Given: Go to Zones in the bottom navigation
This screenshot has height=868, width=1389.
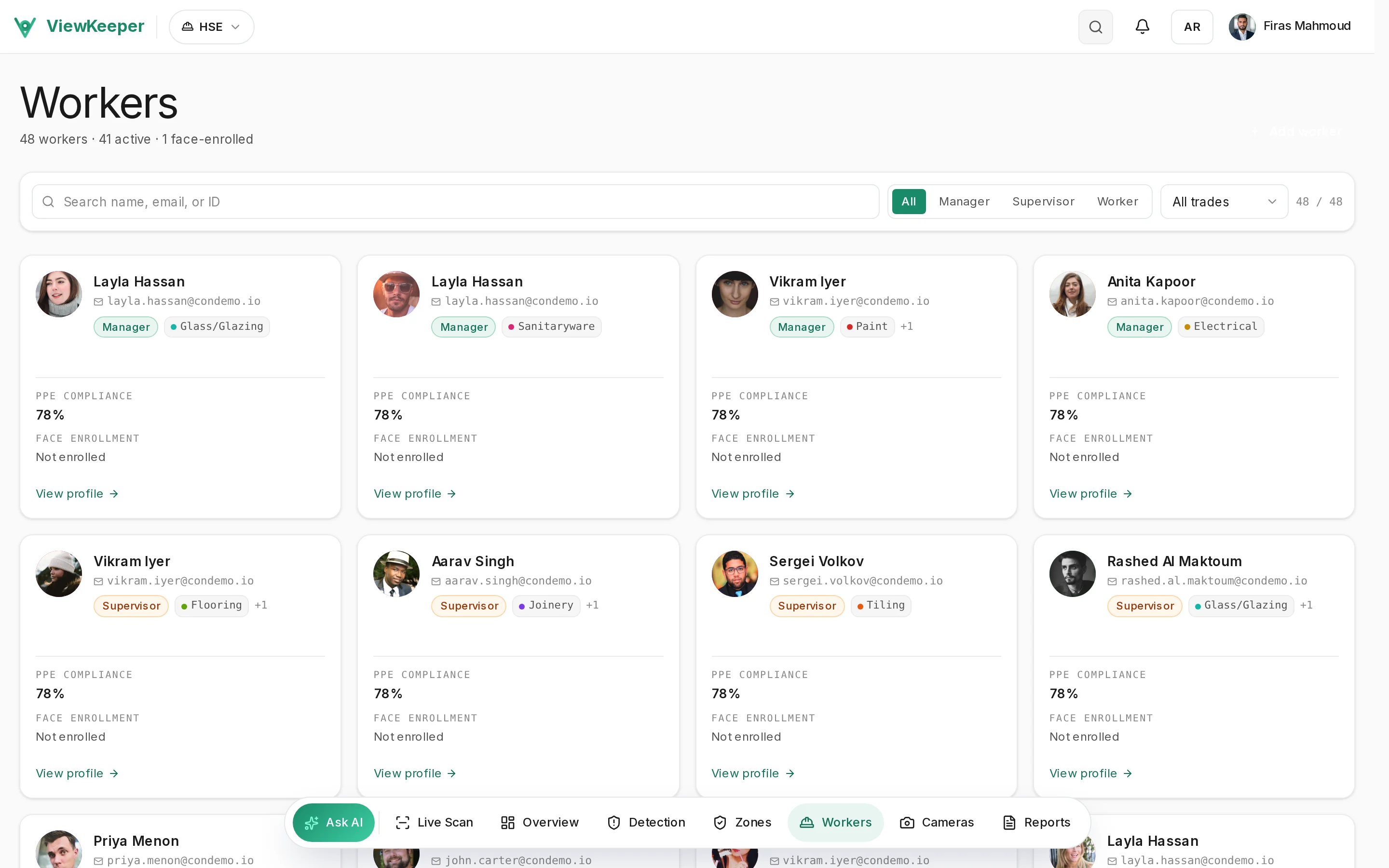Looking at the screenshot, I should (x=742, y=823).
